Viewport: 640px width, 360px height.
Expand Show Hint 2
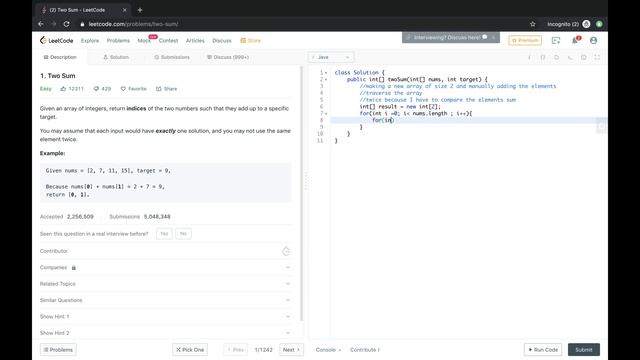coord(165,333)
